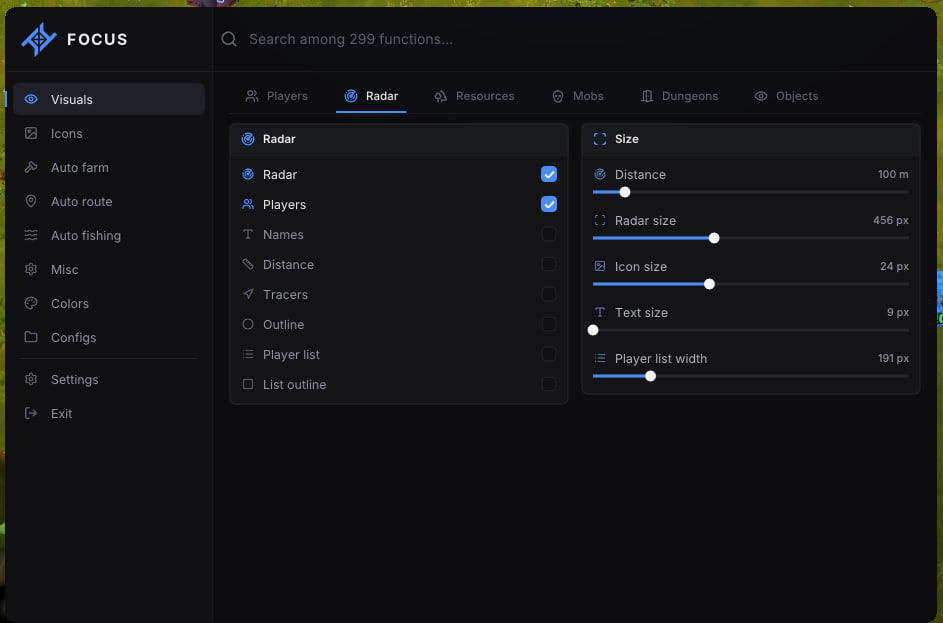Click the Focus logo icon
The width and height of the screenshot is (943, 623).
click(39, 40)
